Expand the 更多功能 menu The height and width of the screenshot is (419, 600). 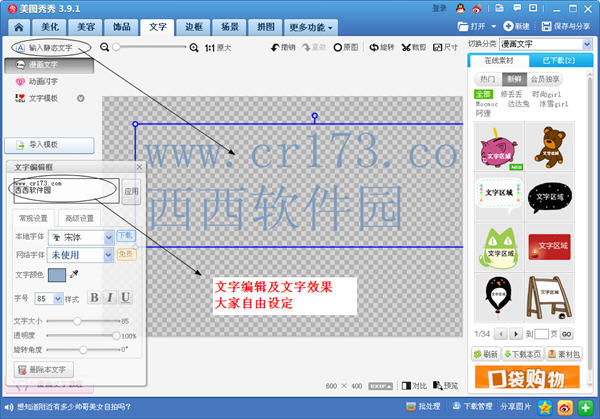[311, 27]
